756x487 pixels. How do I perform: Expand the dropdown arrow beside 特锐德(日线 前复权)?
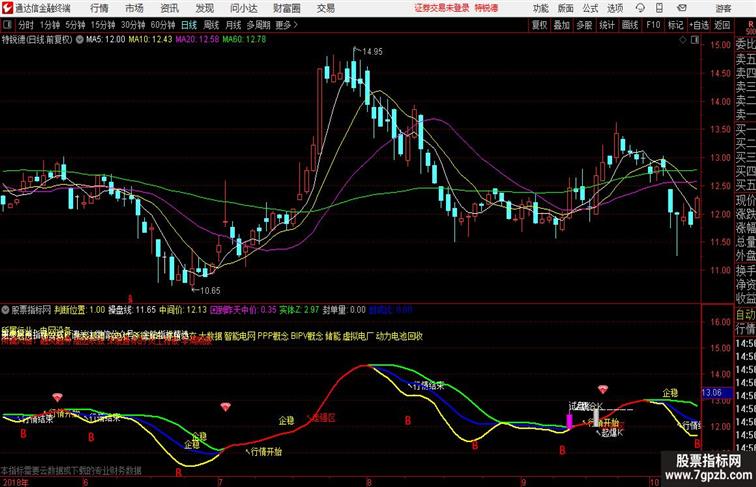pos(80,40)
